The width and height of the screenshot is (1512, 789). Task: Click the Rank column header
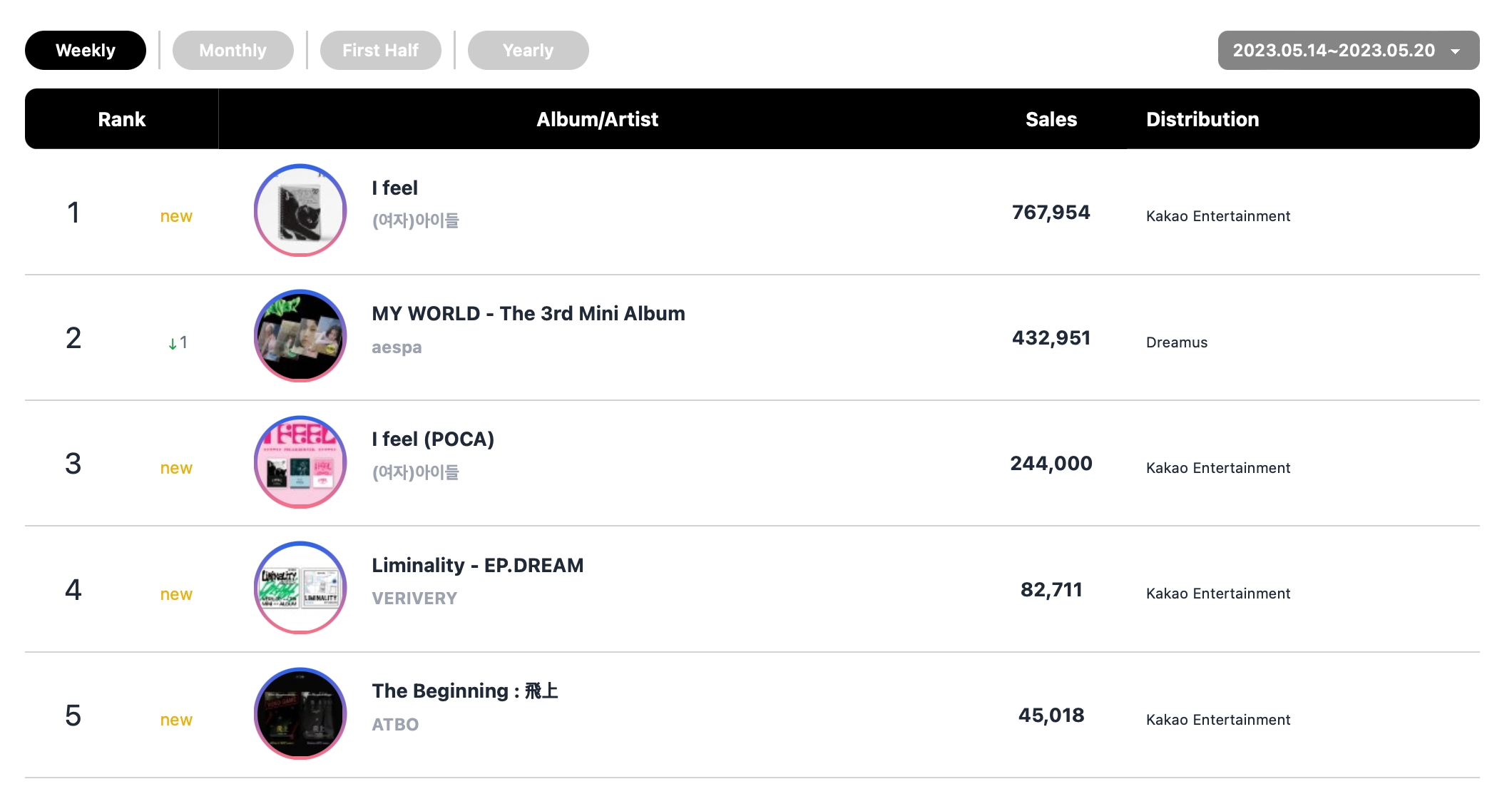122,119
